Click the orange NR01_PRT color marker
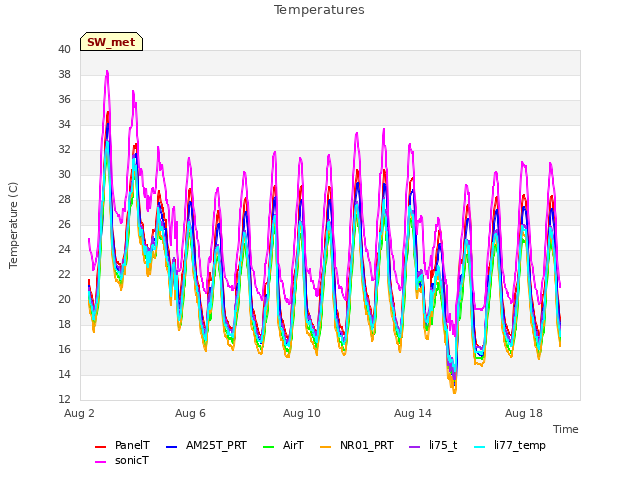This screenshot has height=480, width=640. (x=325, y=447)
